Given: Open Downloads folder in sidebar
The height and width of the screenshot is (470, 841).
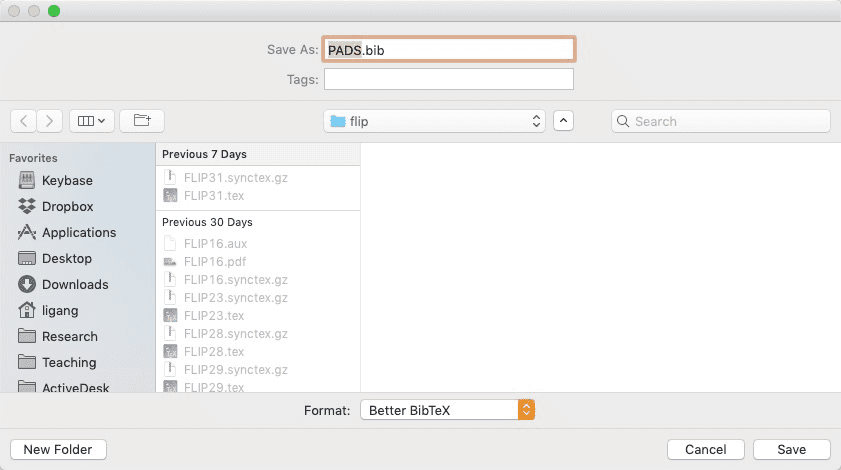Looking at the screenshot, I should (x=74, y=285).
